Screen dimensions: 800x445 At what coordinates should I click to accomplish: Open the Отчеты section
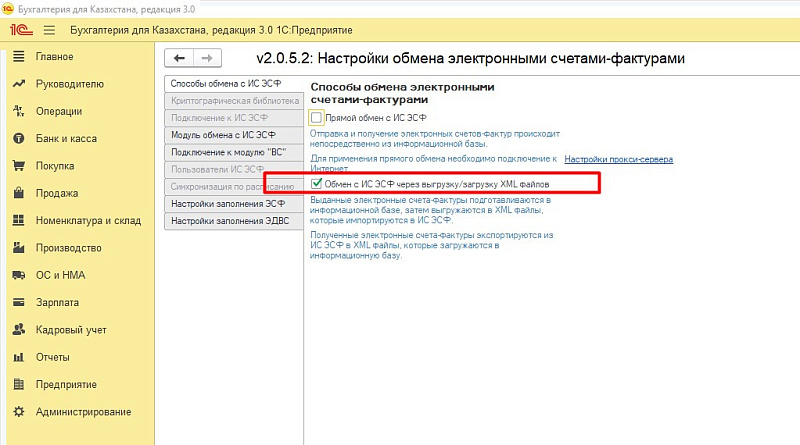pyautogui.click(x=52, y=357)
